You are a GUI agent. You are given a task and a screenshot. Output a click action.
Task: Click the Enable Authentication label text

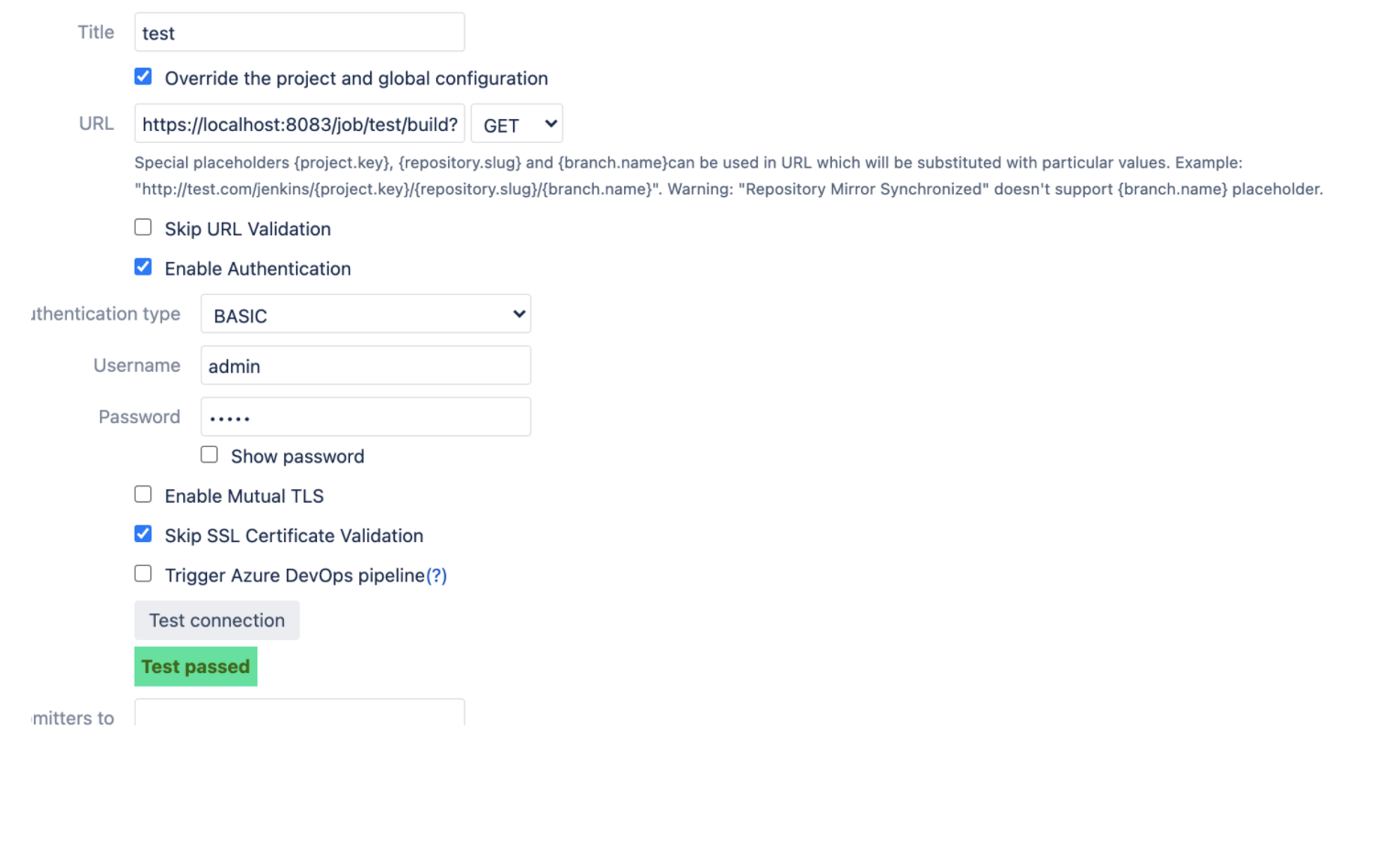(x=257, y=269)
